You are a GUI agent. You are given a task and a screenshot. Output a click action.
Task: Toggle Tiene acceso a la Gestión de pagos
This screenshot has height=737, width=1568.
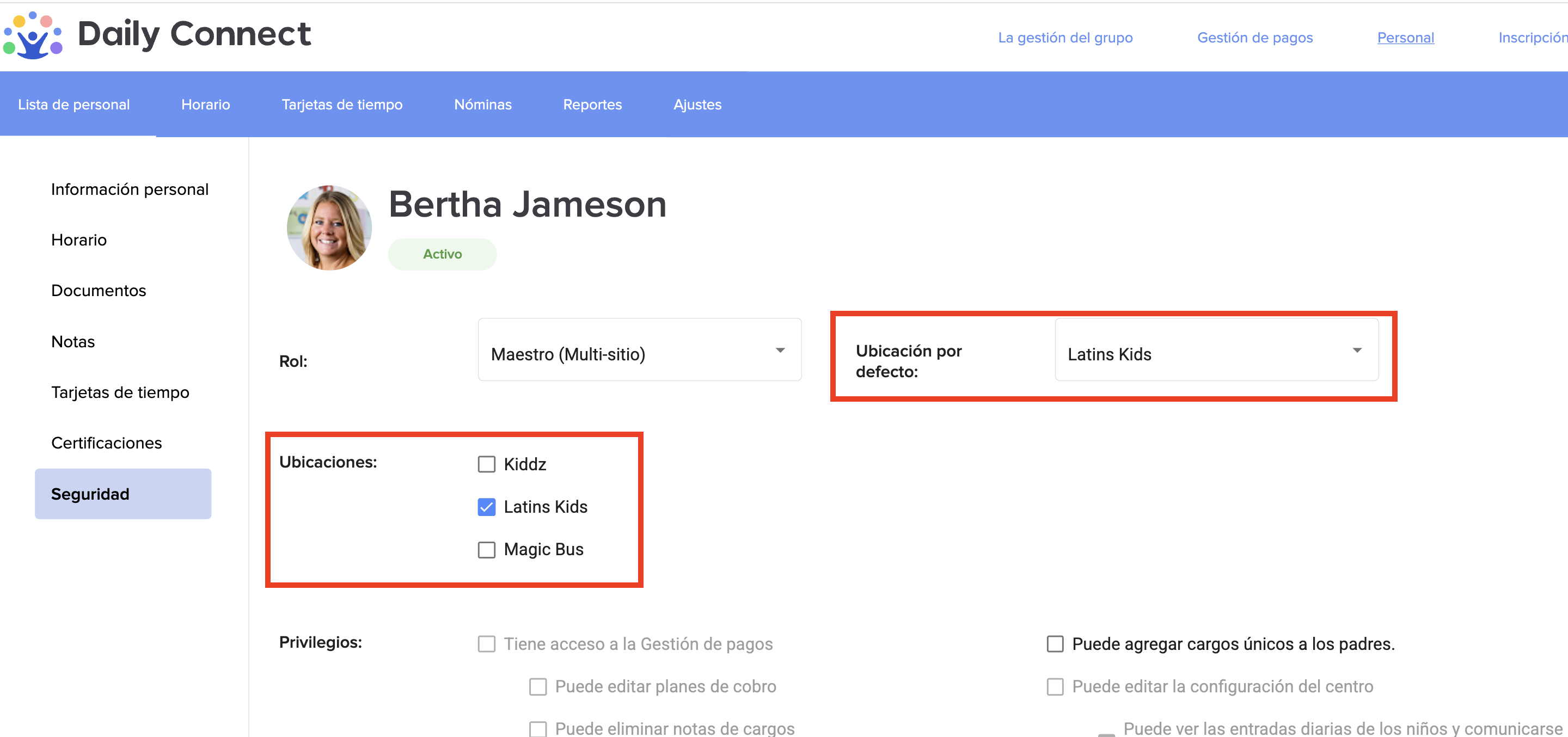[486, 644]
